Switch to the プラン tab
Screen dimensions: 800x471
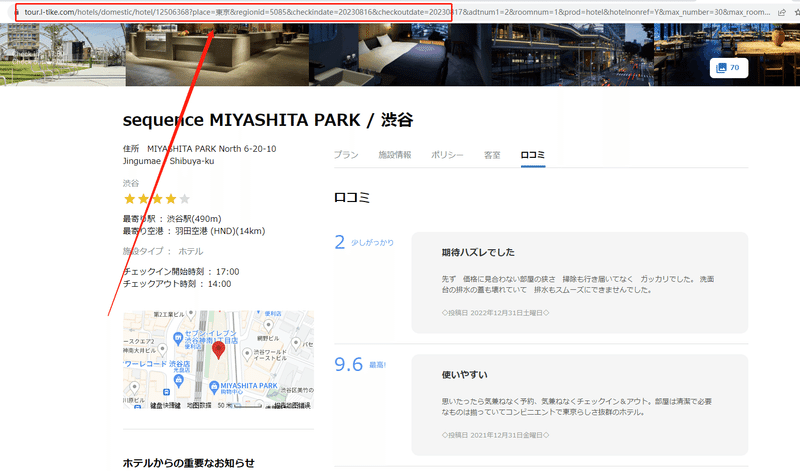[346, 155]
